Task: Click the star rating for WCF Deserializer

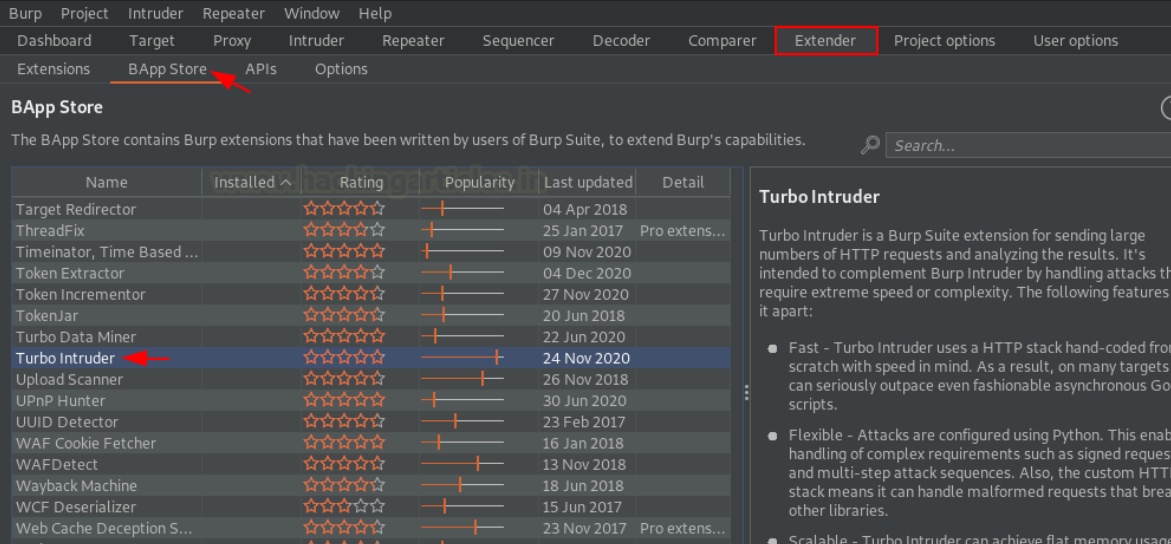Action: tap(344, 507)
